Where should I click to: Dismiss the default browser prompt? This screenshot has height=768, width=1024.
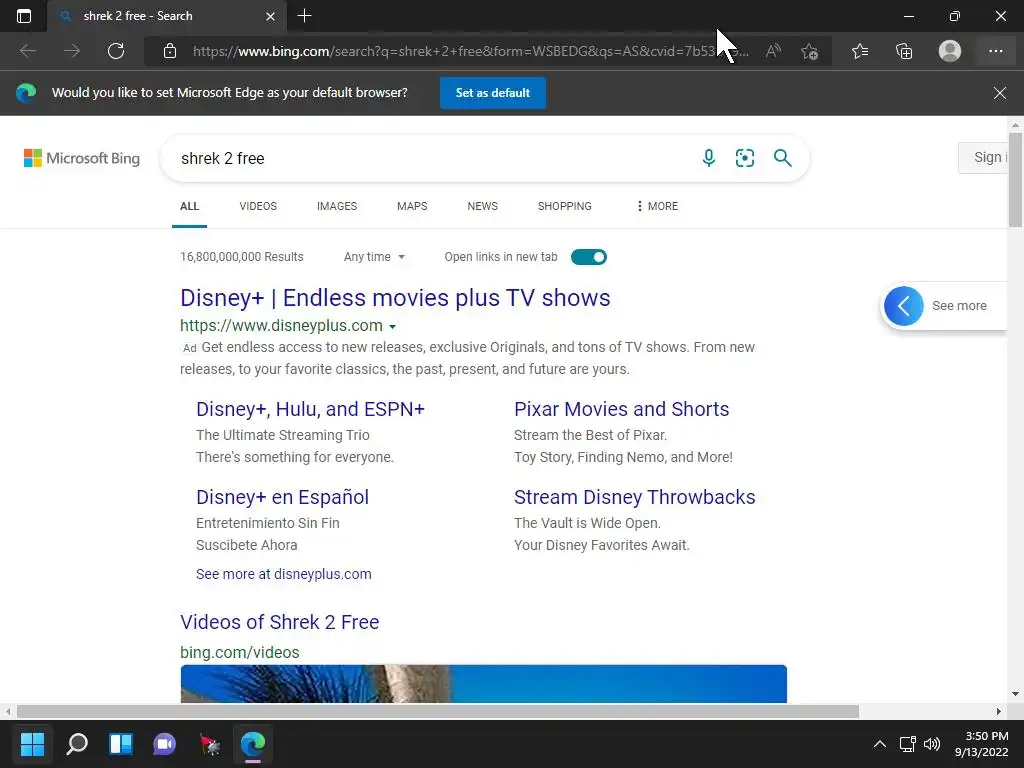click(1000, 93)
